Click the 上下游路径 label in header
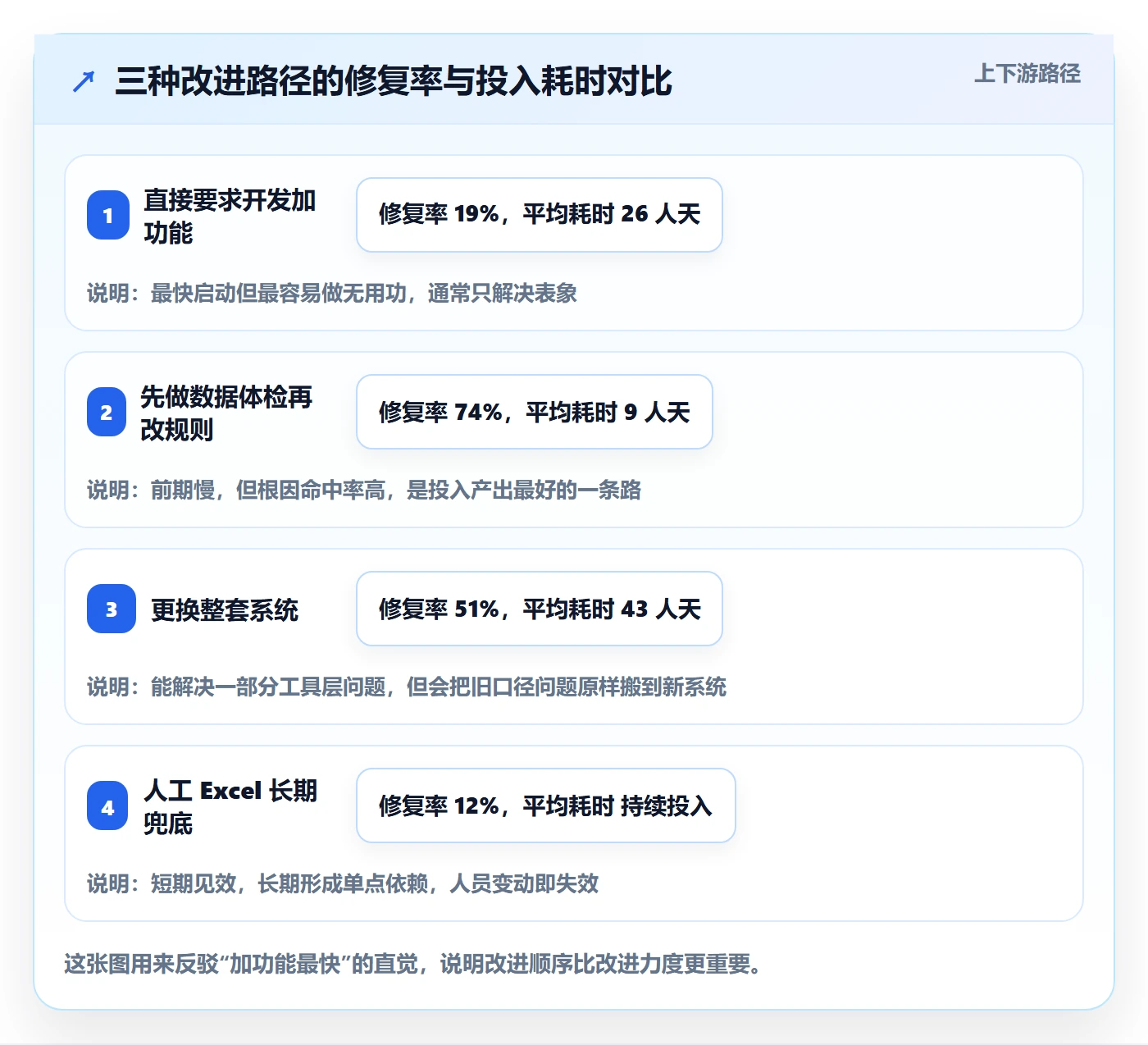This screenshot has height=1045, width=1148. (1027, 73)
